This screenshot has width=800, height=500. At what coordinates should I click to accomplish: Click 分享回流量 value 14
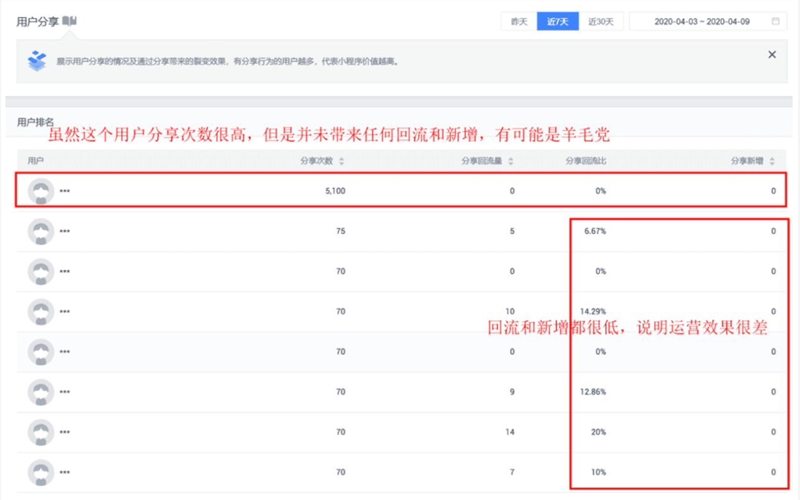pyautogui.click(x=510, y=432)
